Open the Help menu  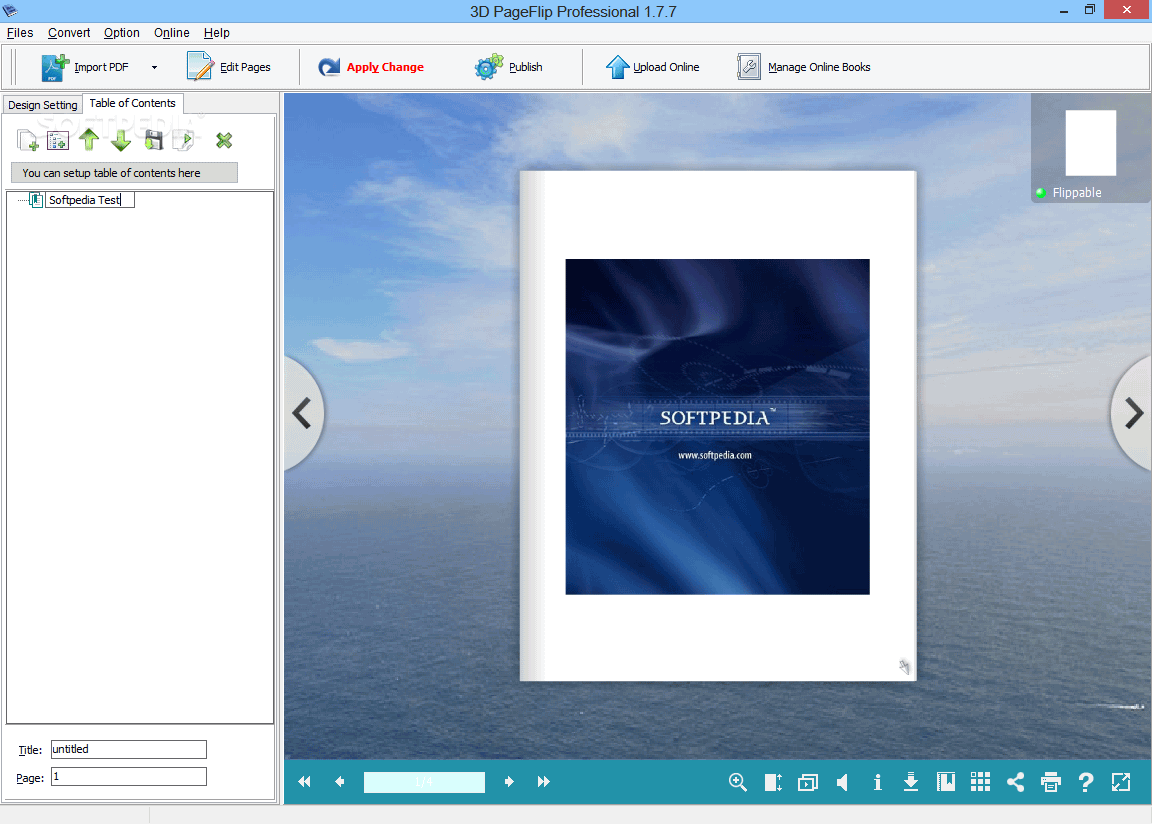pos(217,33)
